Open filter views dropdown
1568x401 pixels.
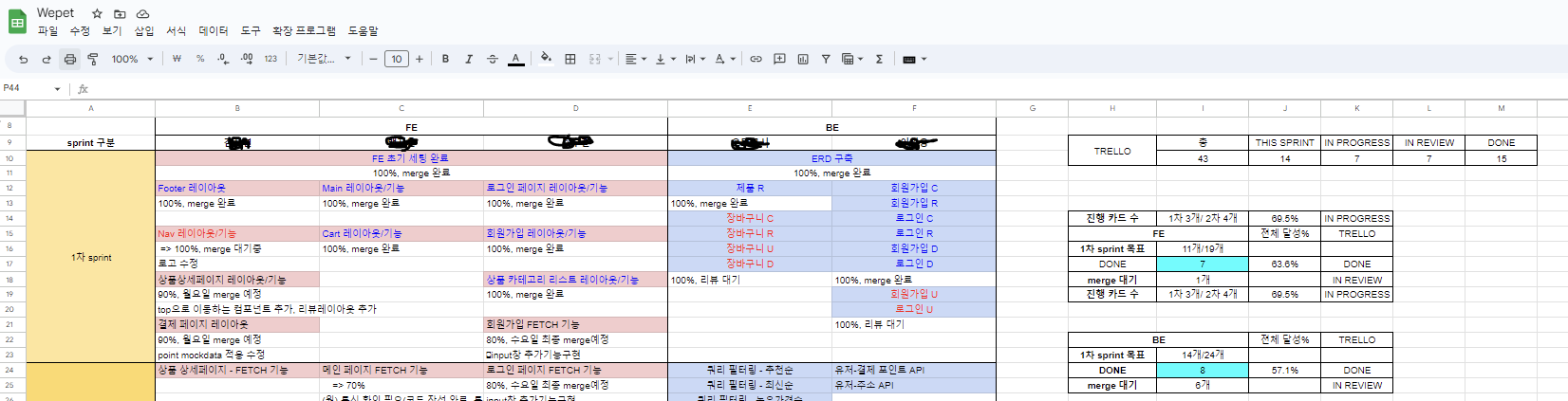(852, 59)
